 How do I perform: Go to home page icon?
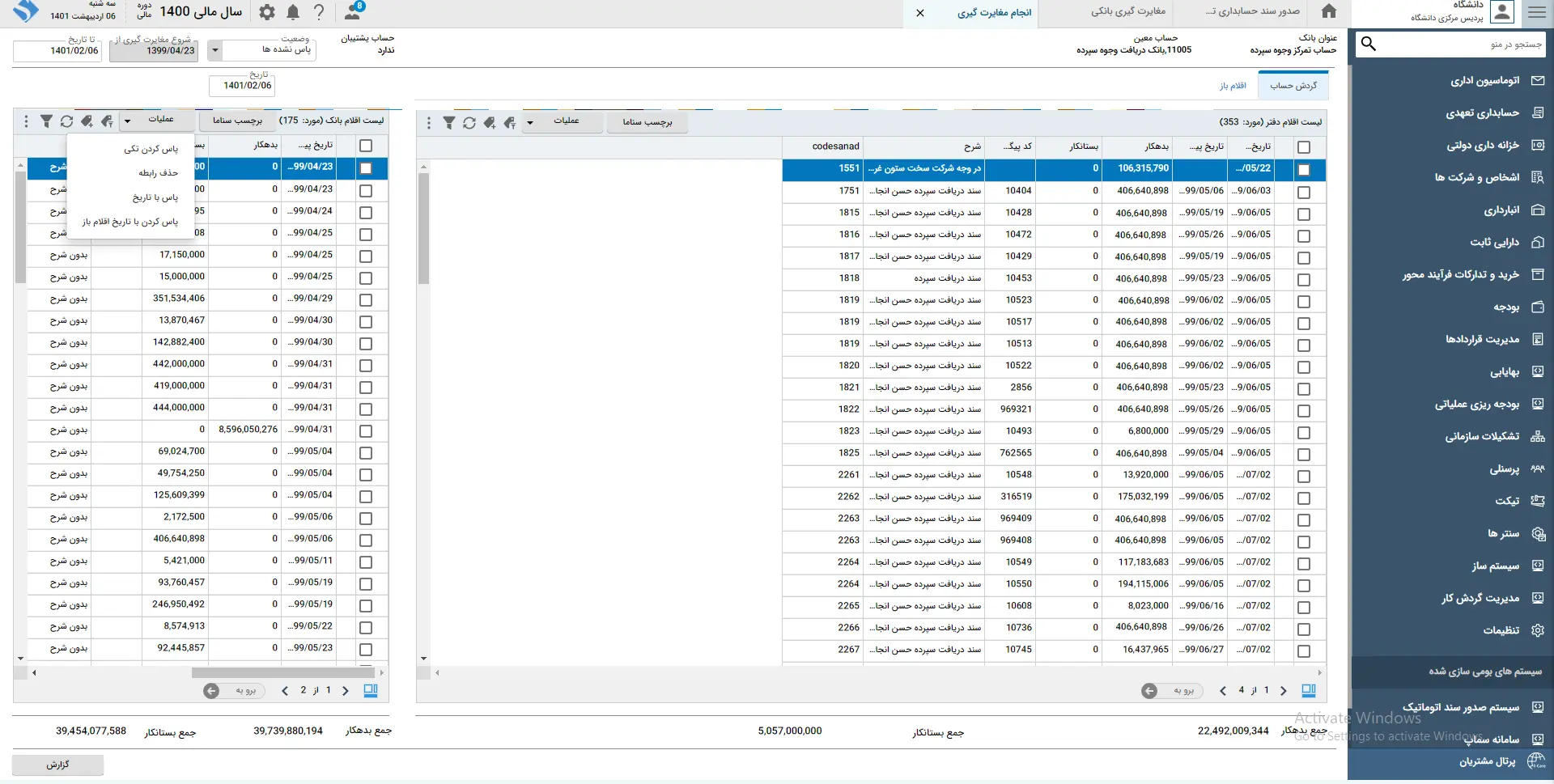(x=1329, y=11)
